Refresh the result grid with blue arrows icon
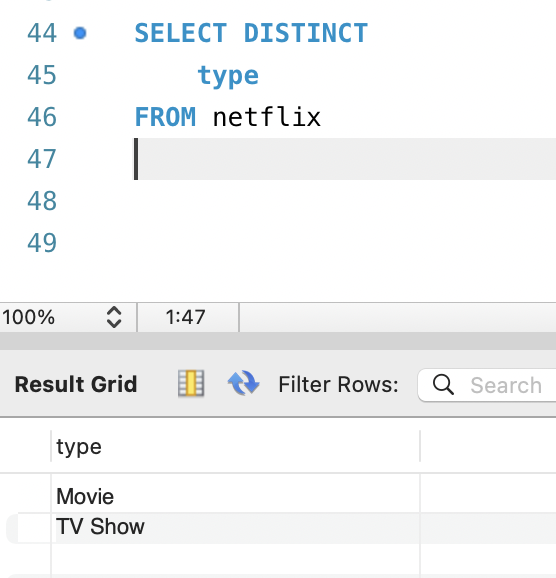The height and width of the screenshot is (578, 556). [243, 383]
